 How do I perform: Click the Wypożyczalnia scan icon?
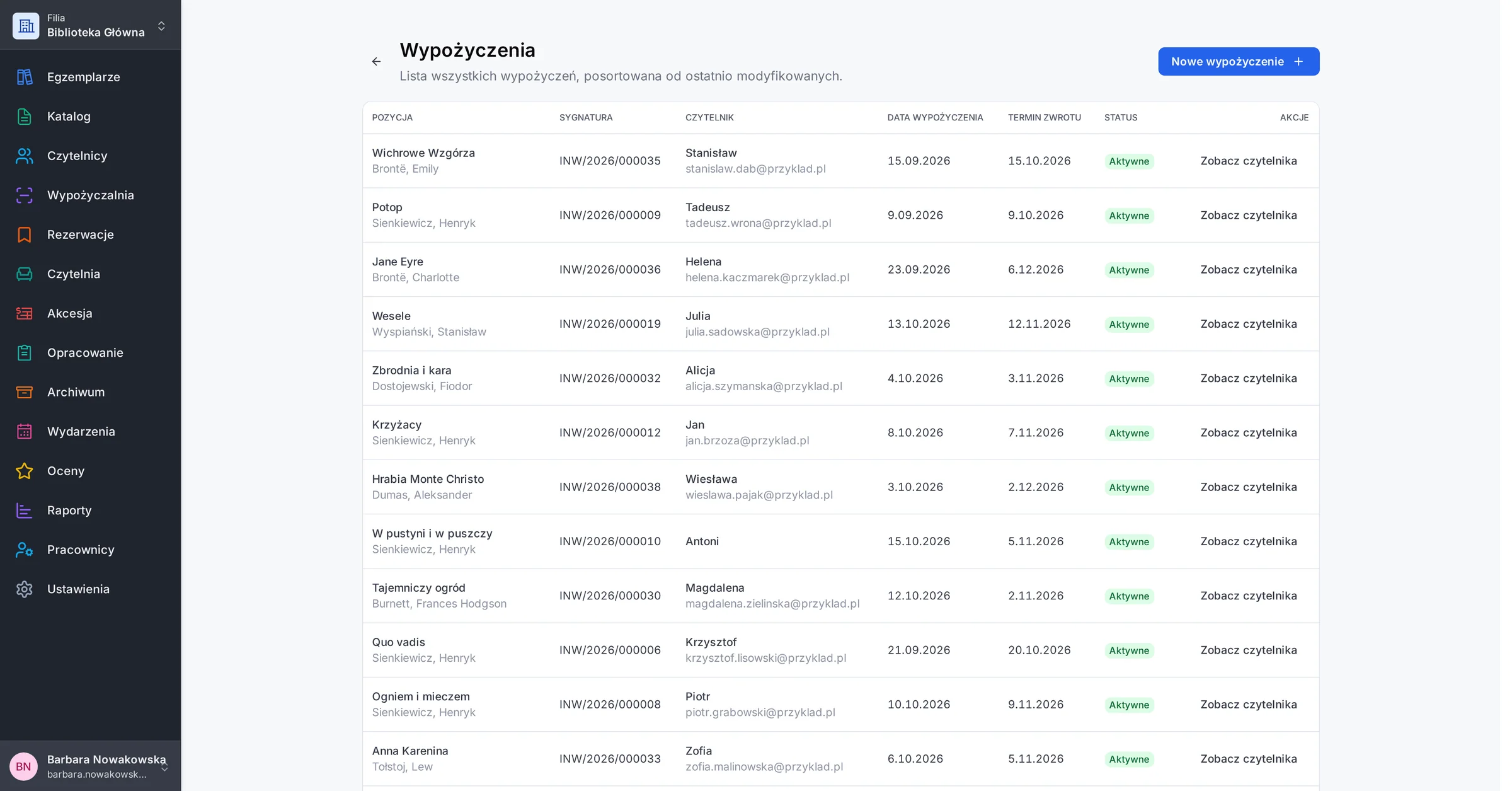tap(24, 195)
